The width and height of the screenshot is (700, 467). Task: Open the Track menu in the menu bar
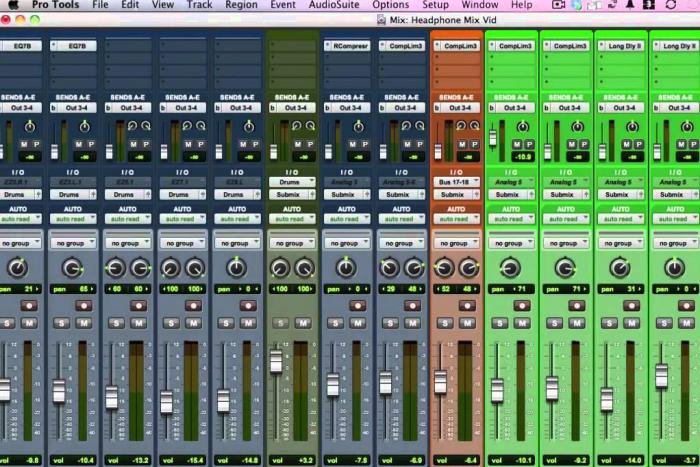pos(199,5)
